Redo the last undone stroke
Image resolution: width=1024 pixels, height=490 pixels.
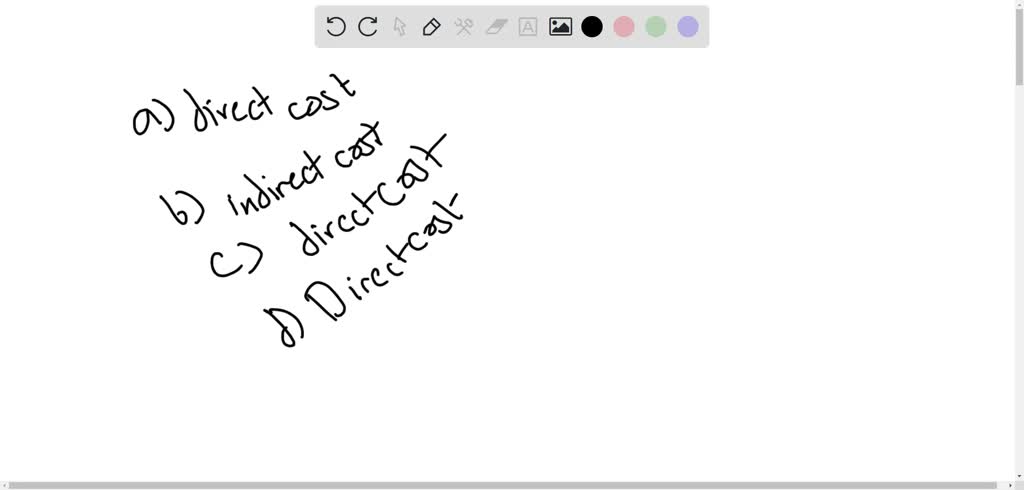(x=368, y=27)
